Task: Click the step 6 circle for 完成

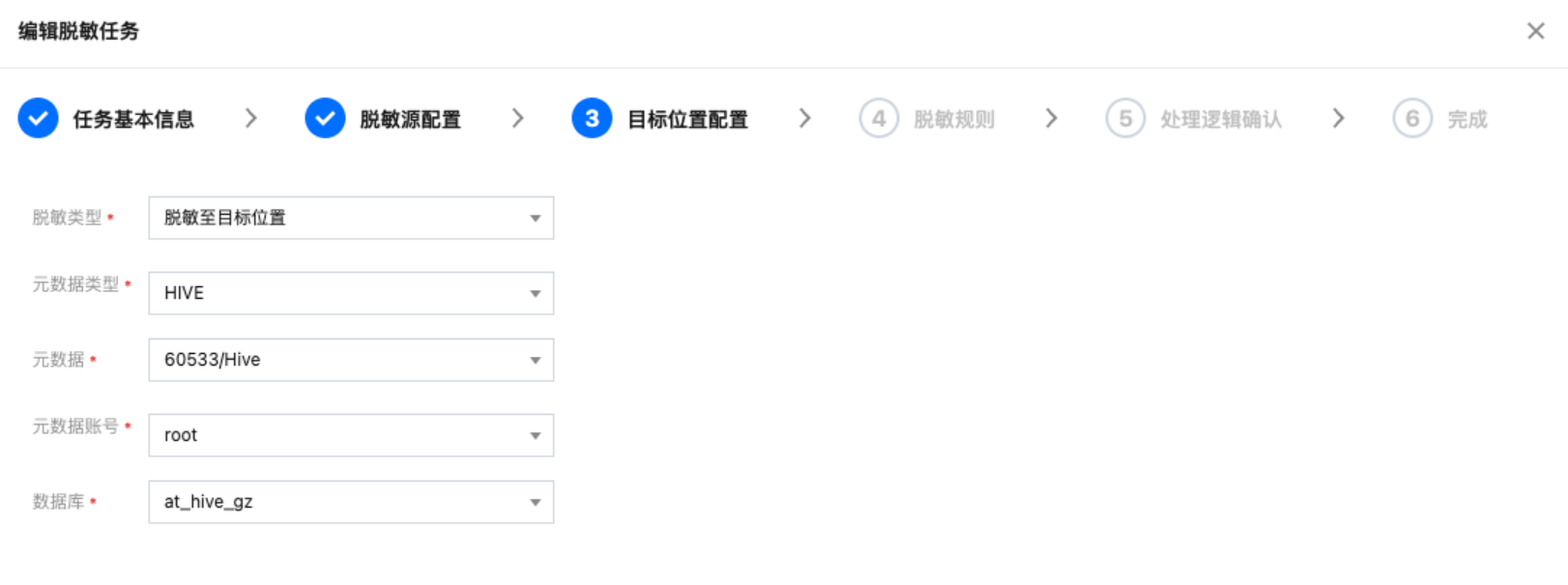Action: (x=1412, y=119)
